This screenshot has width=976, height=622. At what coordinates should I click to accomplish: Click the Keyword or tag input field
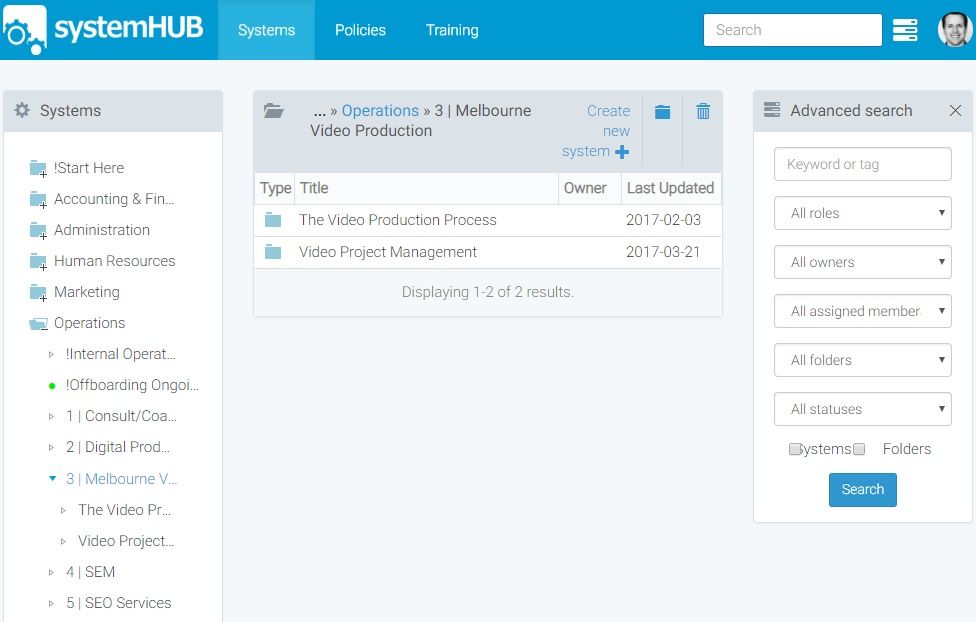(x=862, y=164)
